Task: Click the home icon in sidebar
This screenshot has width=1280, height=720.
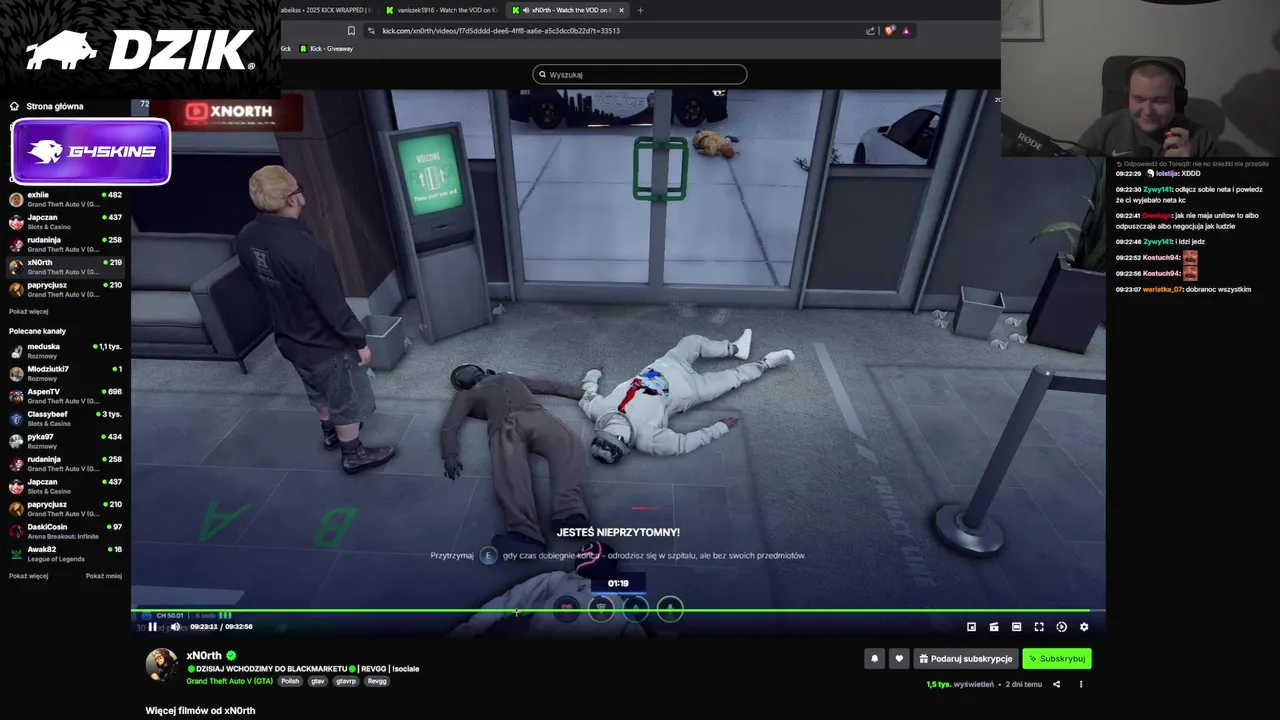Action: [14, 106]
